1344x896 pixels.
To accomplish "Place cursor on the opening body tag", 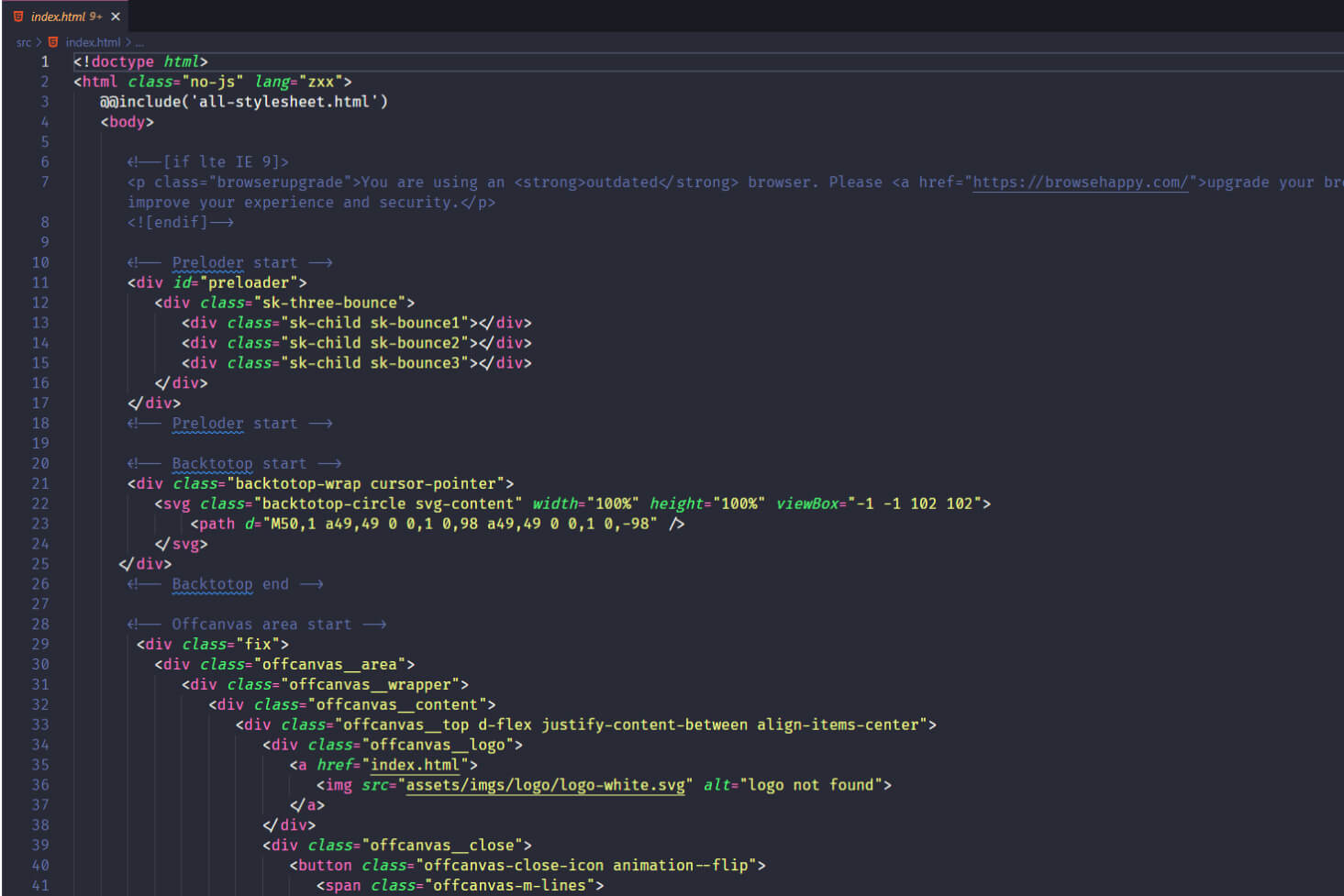I will coord(128,122).
